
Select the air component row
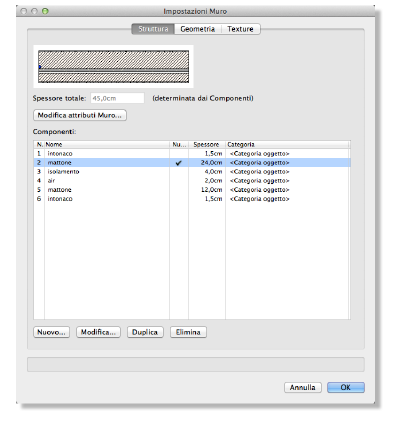point(192,181)
